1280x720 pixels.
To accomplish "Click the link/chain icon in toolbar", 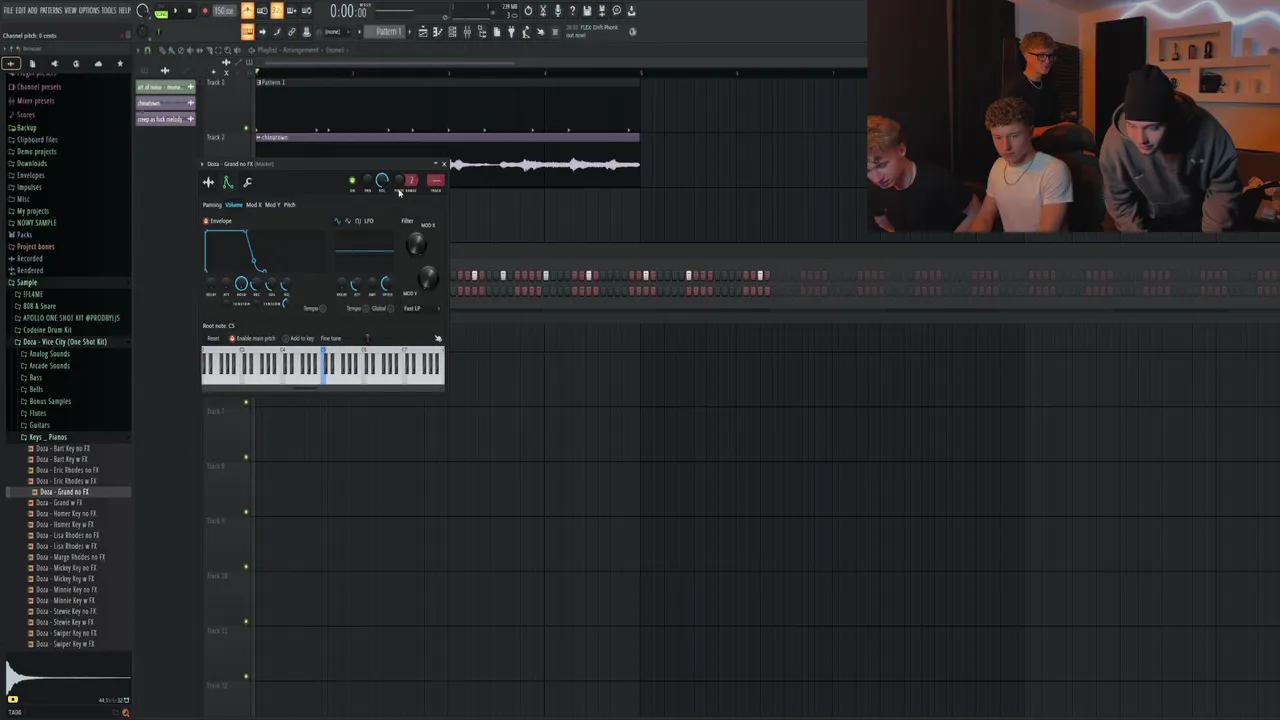I will click(291, 31).
